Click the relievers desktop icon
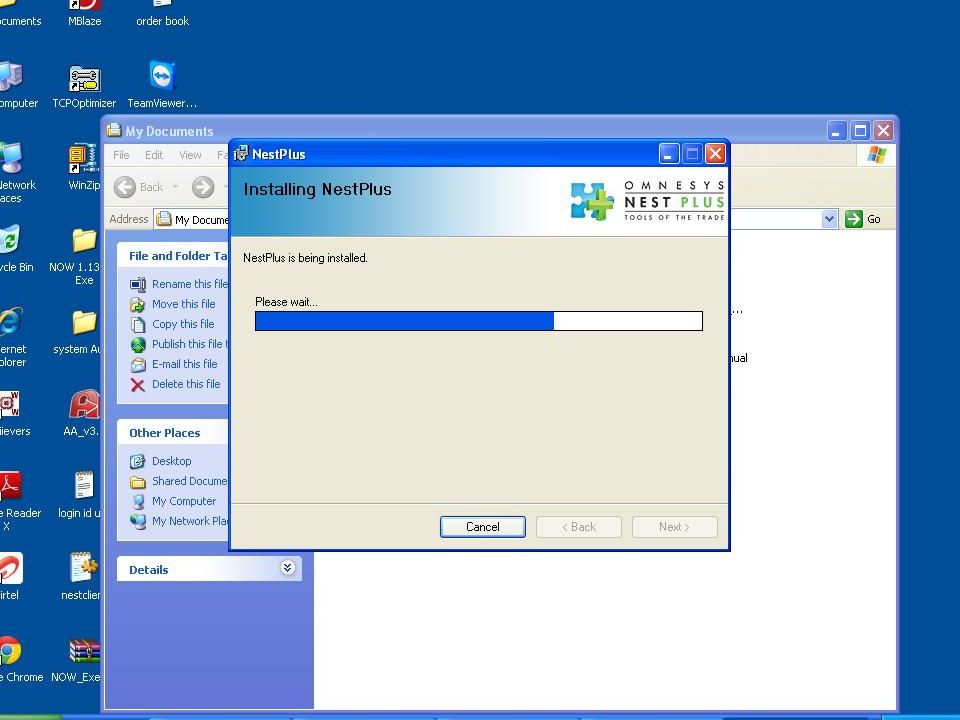960x720 pixels. tap(13, 414)
